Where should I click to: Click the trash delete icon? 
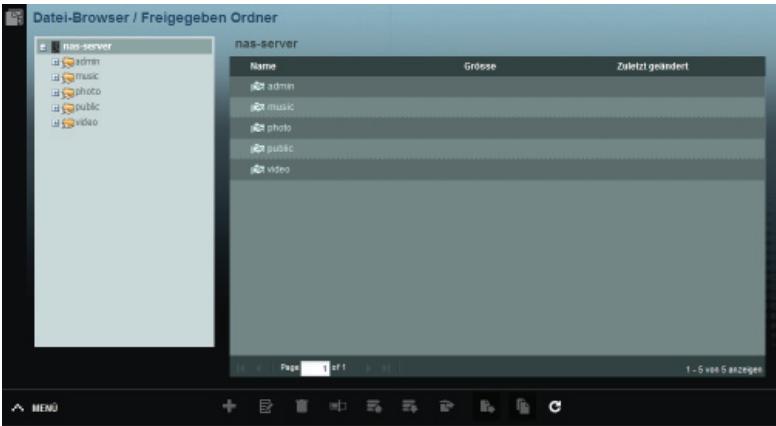[302, 407]
